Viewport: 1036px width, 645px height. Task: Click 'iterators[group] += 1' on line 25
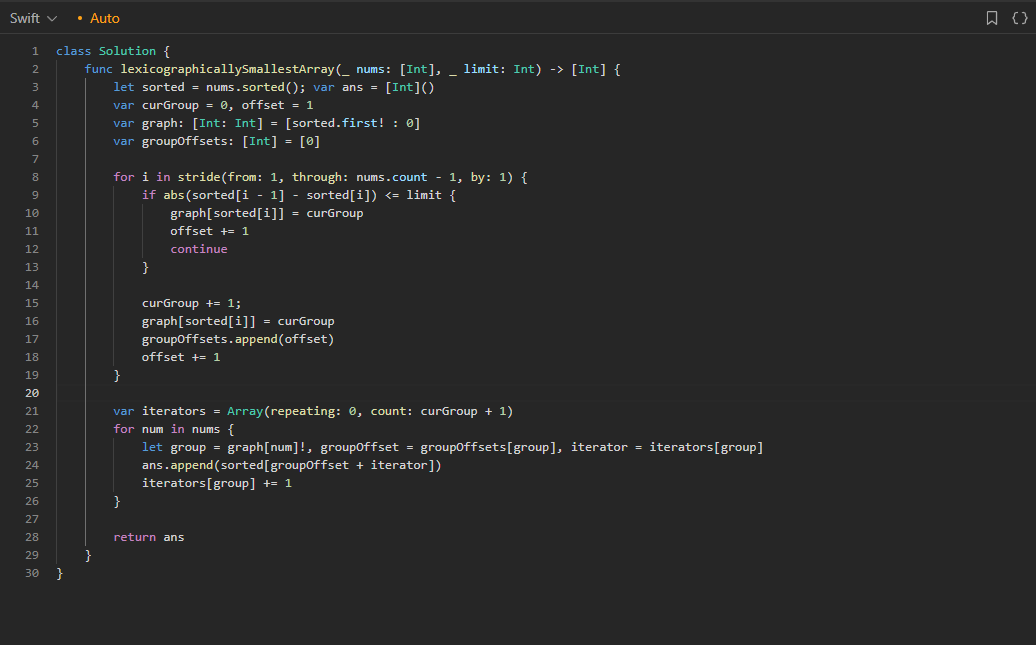(x=217, y=483)
